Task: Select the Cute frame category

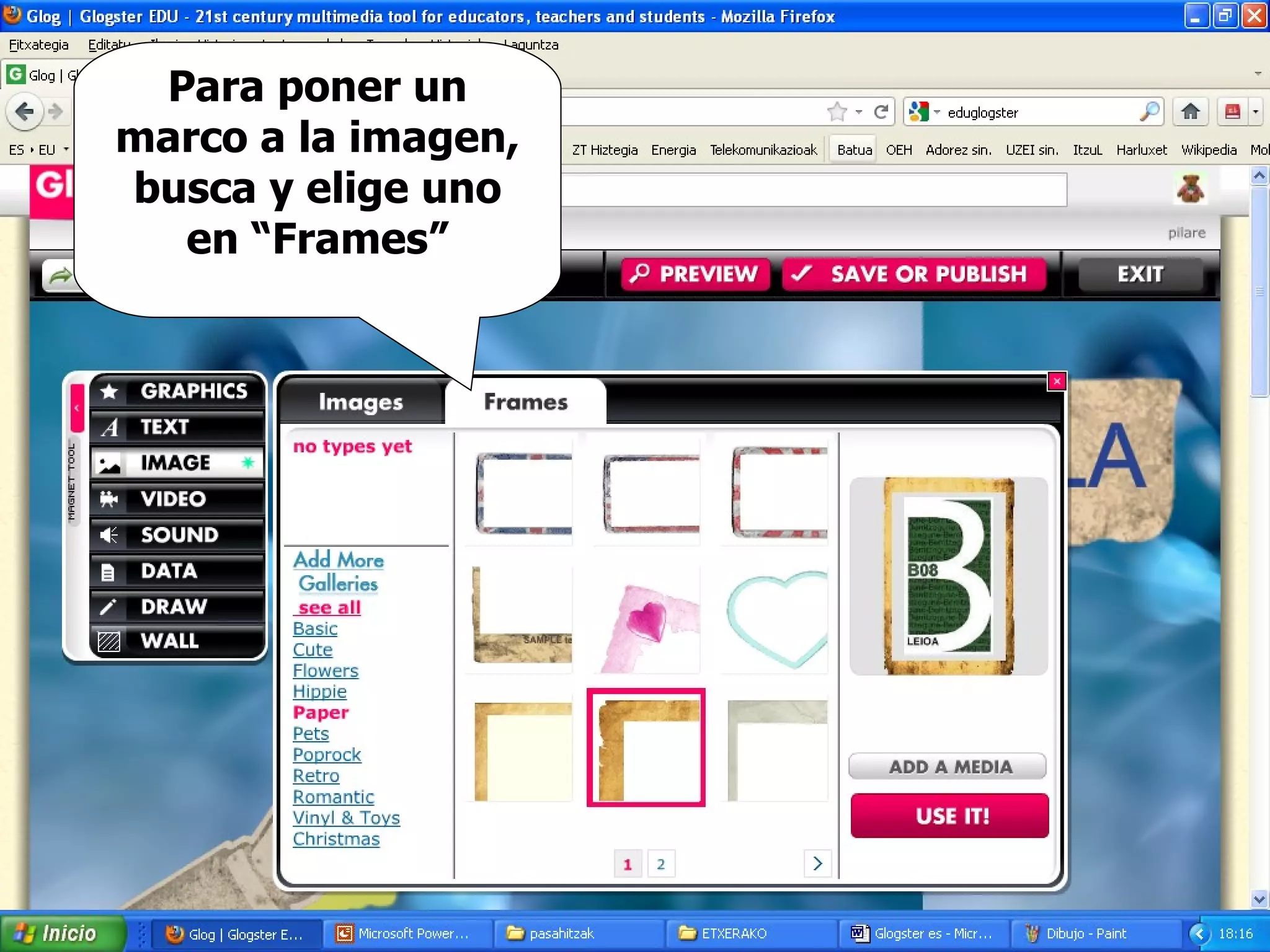Action: coord(313,650)
